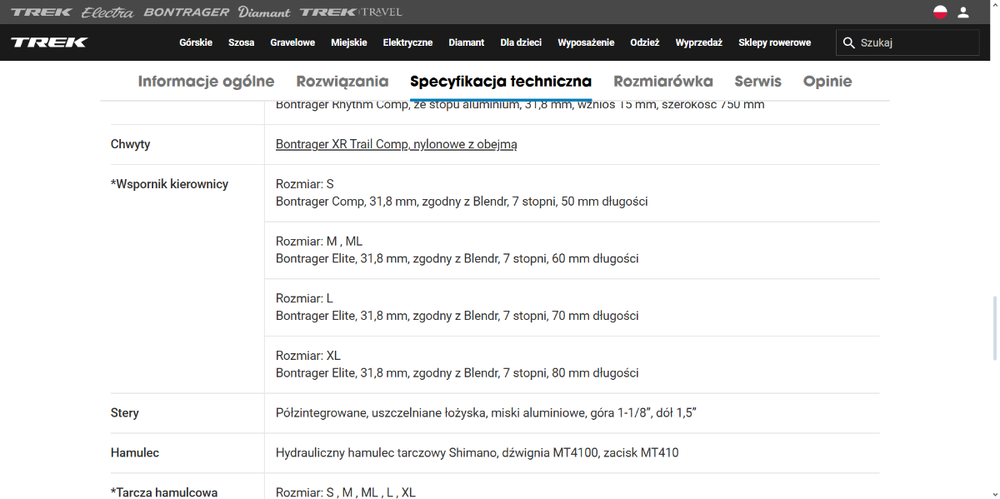Screen dimensions: 1000x499
Task: Click the Diamant brand logo
Action: coord(264,12)
